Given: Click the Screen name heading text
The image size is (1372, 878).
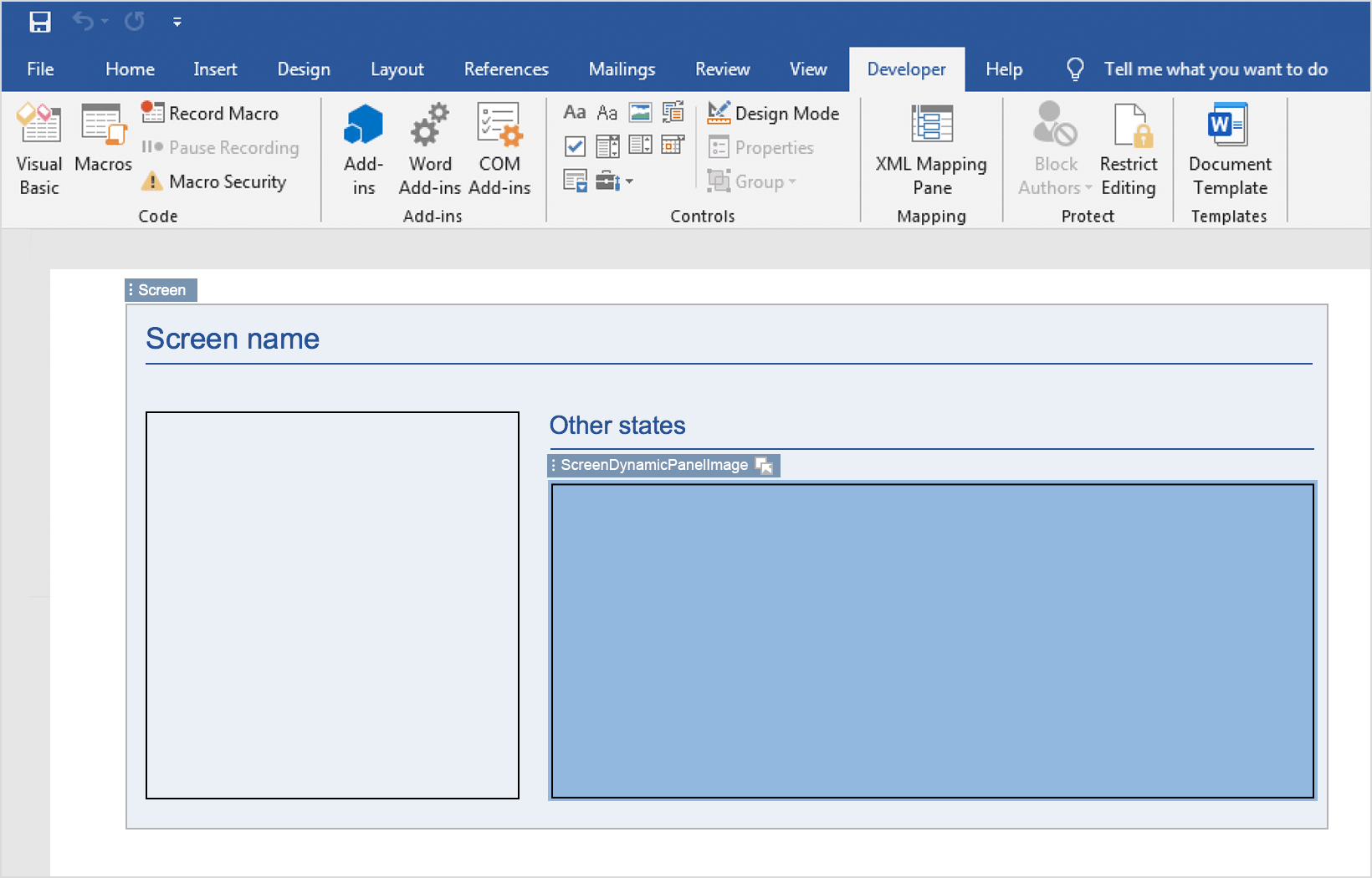Looking at the screenshot, I should [233, 339].
